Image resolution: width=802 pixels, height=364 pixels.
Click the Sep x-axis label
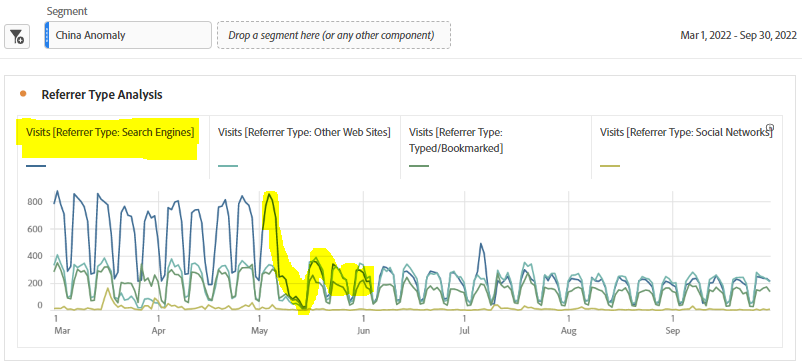coord(673,331)
